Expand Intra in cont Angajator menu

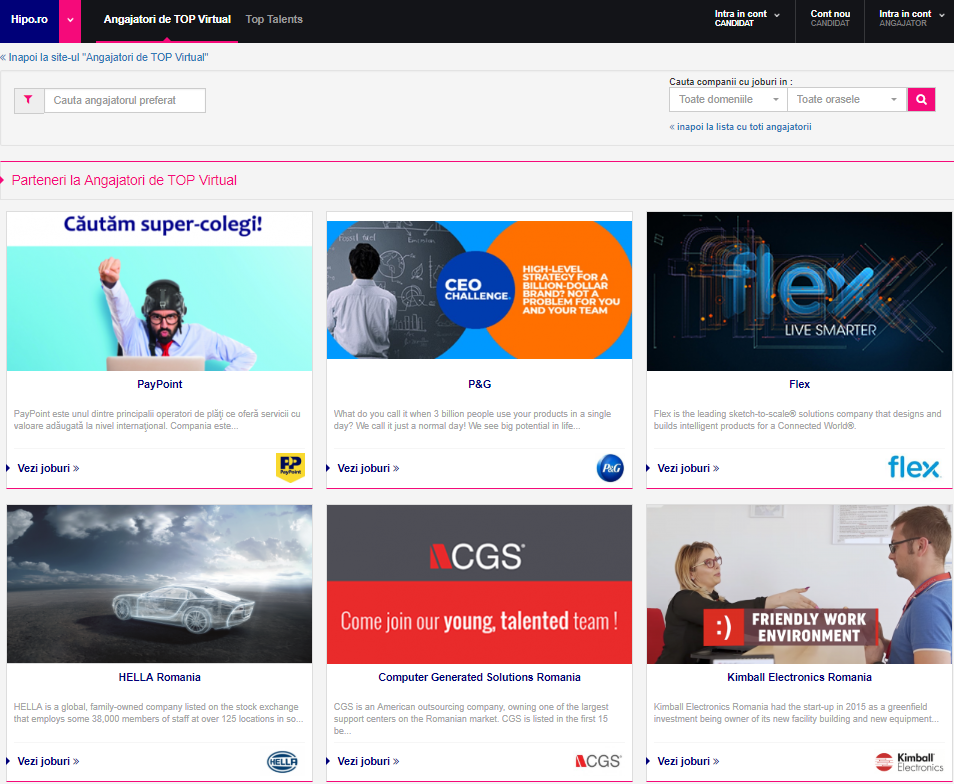[911, 18]
